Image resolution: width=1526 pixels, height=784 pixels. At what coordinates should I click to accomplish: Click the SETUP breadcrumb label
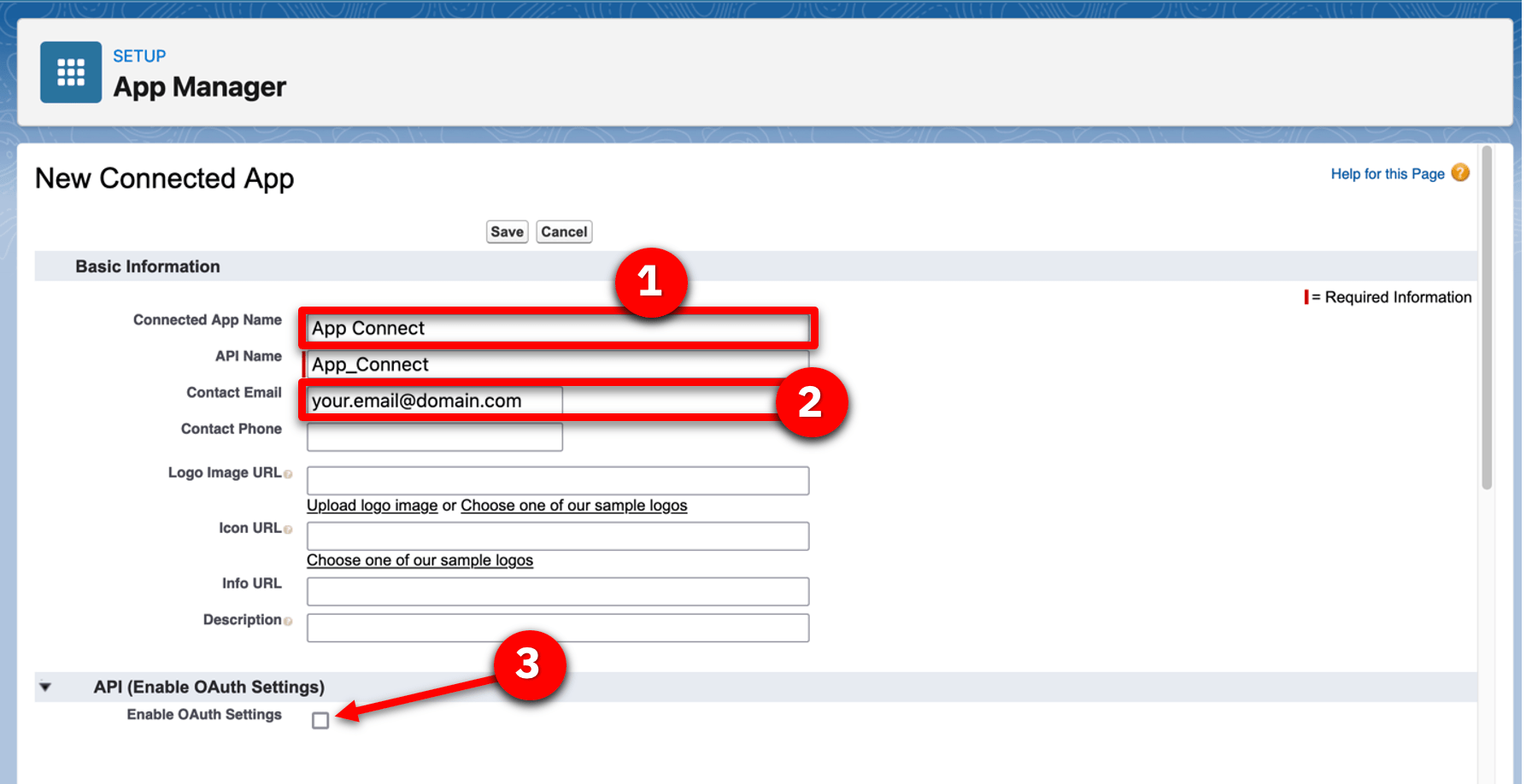pos(138,56)
